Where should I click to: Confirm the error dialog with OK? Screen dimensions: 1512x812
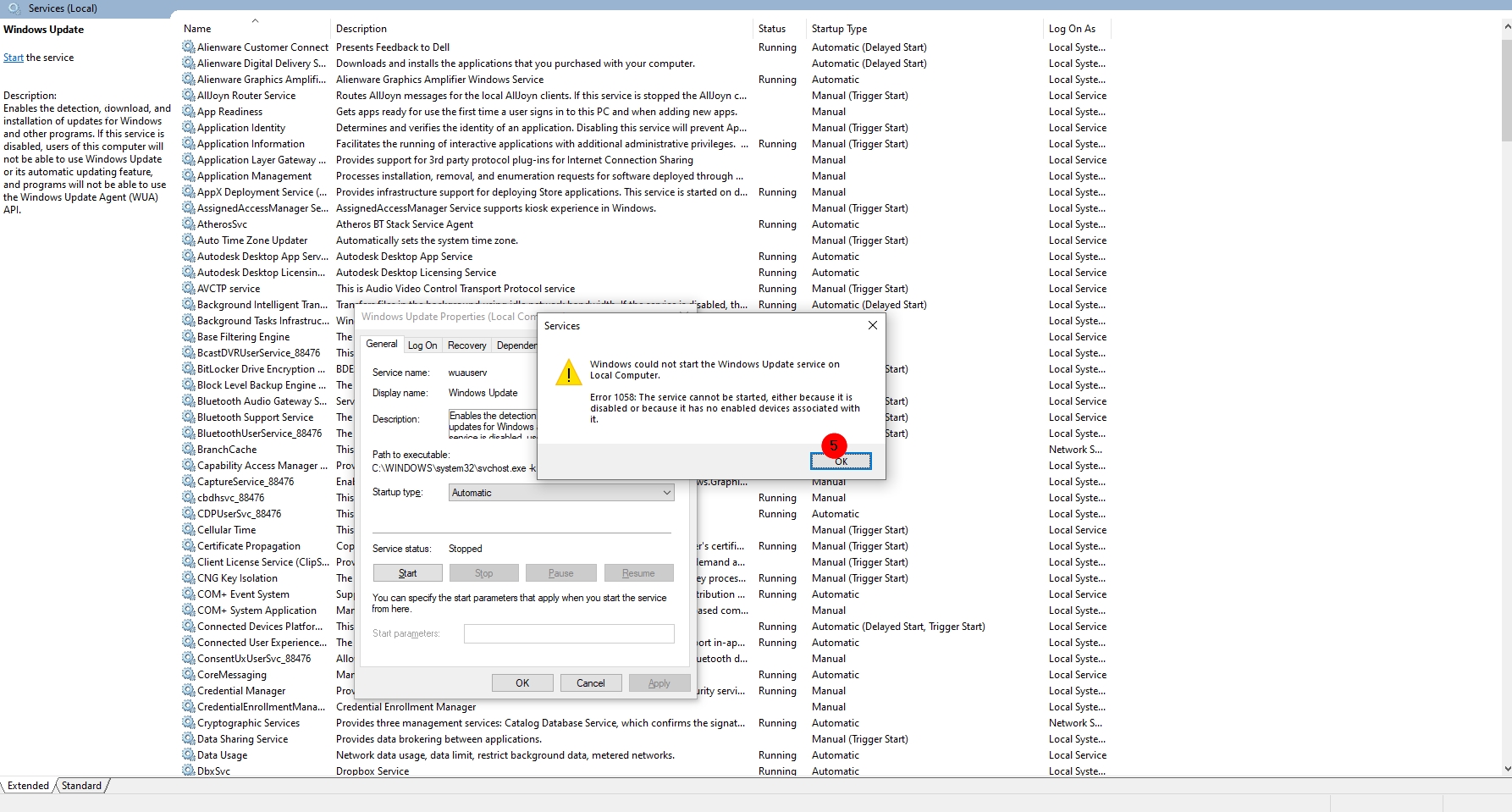(x=841, y=461)
